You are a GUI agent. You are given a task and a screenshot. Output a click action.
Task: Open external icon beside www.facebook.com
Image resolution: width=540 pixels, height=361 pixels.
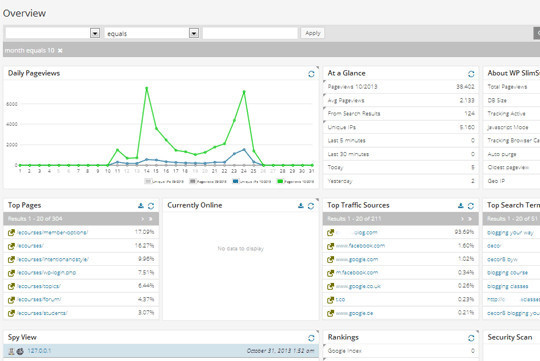330,246
